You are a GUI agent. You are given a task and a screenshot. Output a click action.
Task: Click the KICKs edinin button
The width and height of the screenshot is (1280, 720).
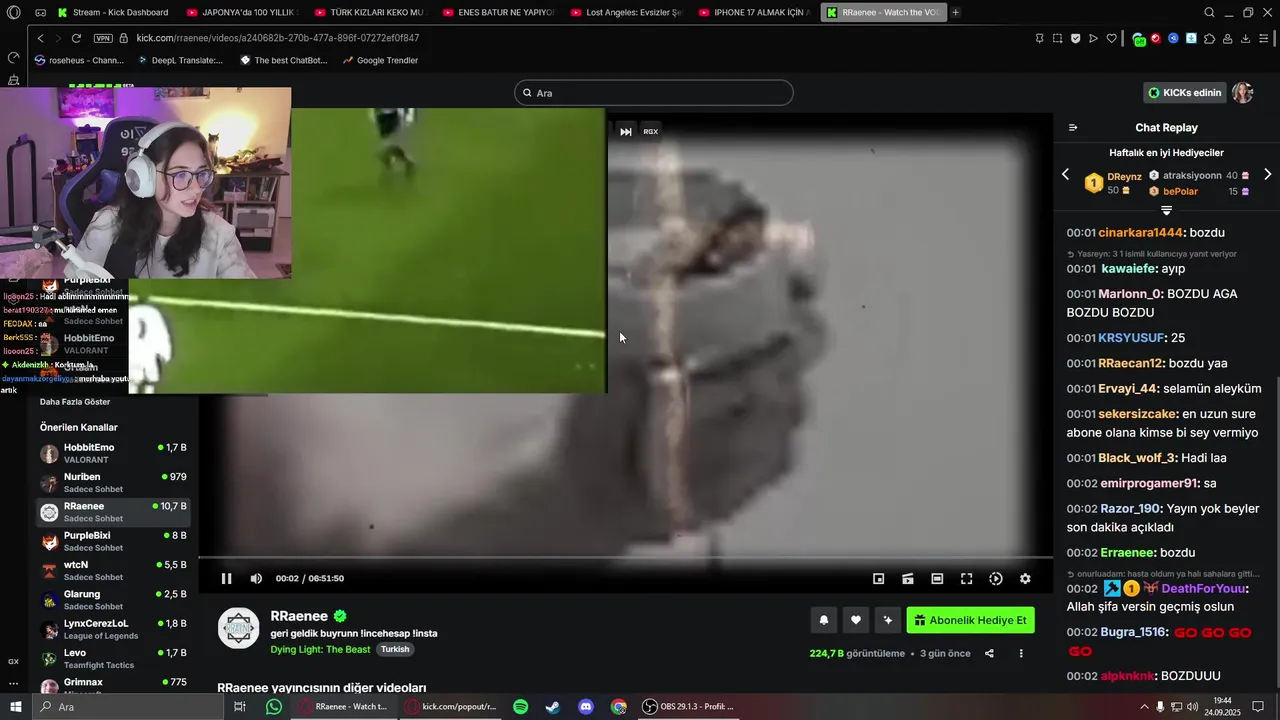tap(1185, 93)
